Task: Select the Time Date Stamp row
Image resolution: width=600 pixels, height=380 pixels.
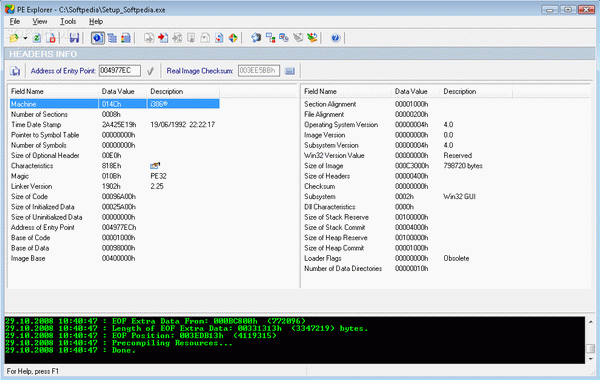Action: [115, 125]
